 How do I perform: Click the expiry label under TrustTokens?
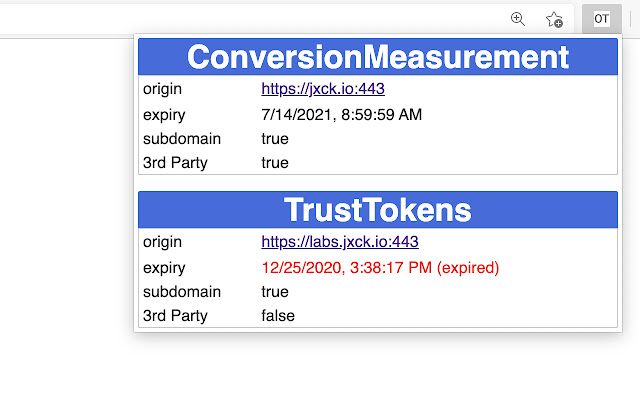point(164,269)
